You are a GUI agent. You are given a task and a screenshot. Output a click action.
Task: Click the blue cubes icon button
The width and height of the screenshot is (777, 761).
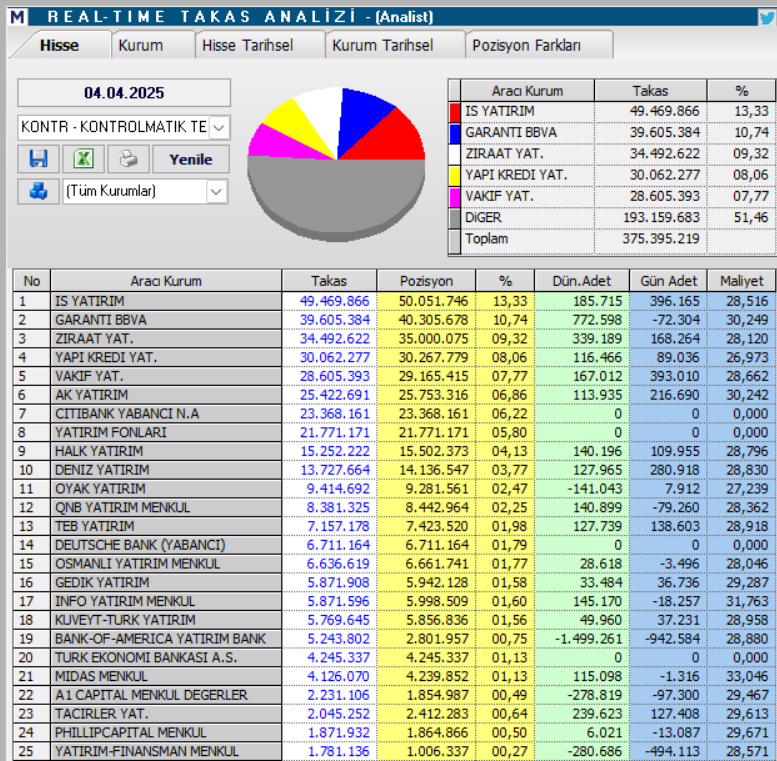(x=39, y=191)
